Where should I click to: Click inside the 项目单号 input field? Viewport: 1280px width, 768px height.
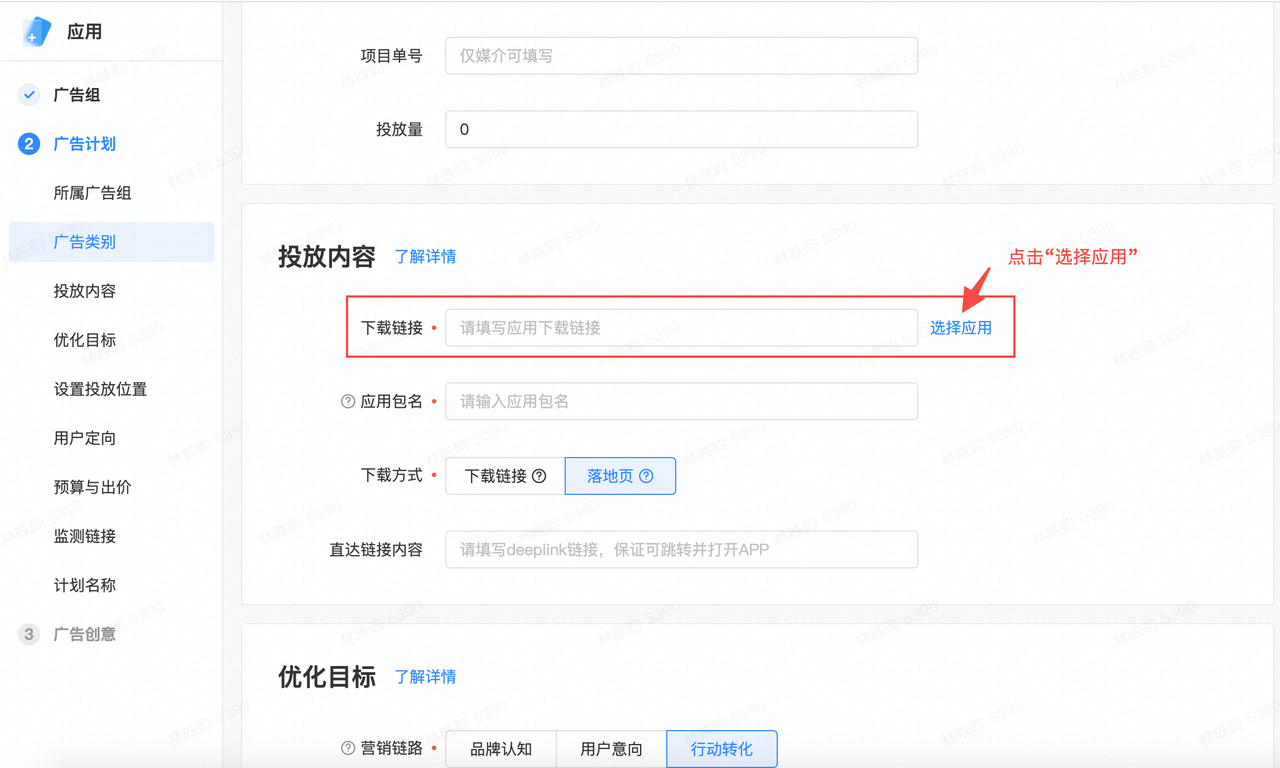click(681, 56)
